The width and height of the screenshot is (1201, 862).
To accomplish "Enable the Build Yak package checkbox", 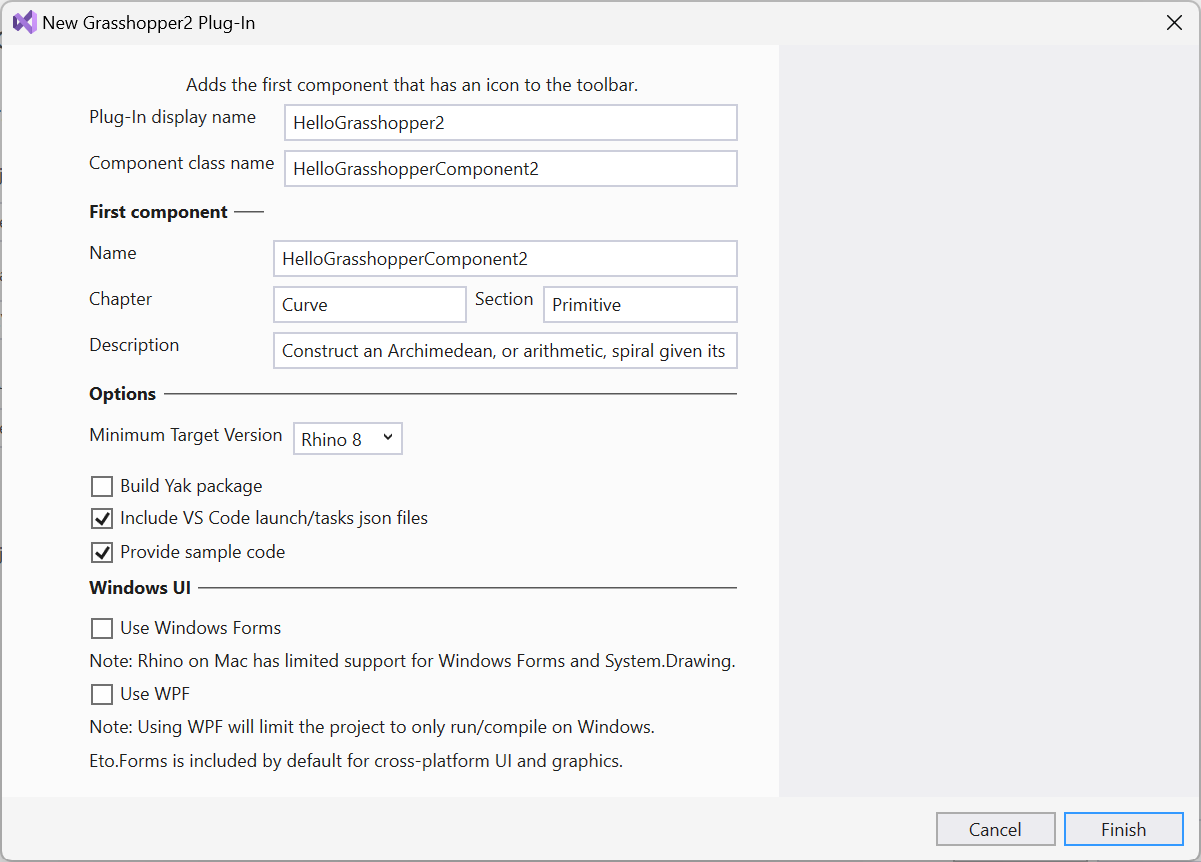I will pyautogui.click(x=102, y=487).
